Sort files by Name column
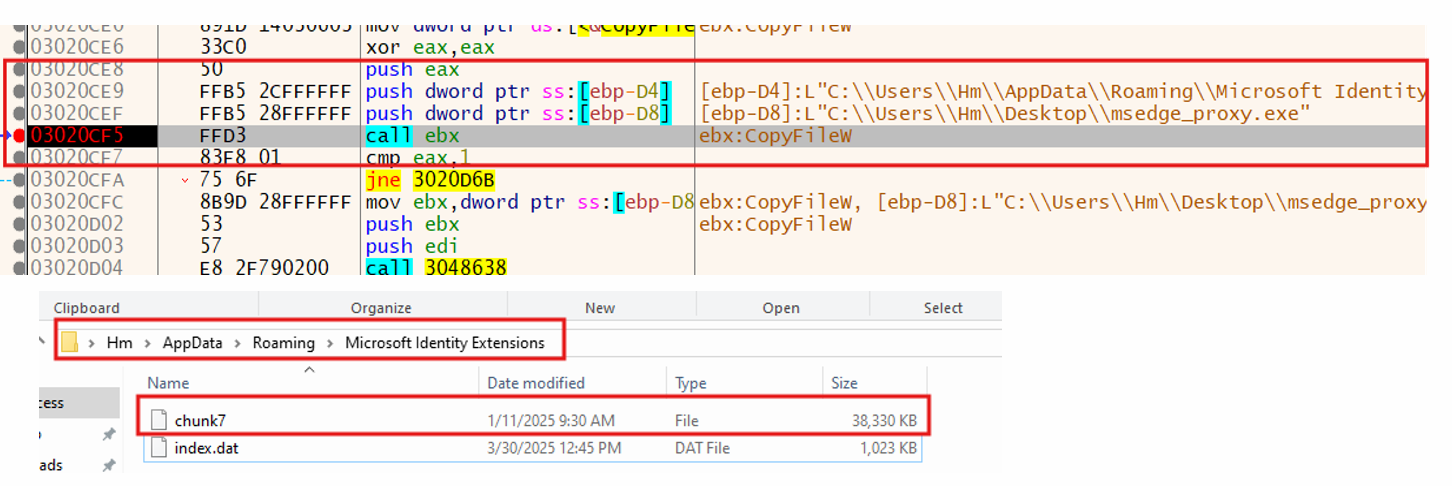The height and width of the screenshot is (486, 1452). [168, 382]
